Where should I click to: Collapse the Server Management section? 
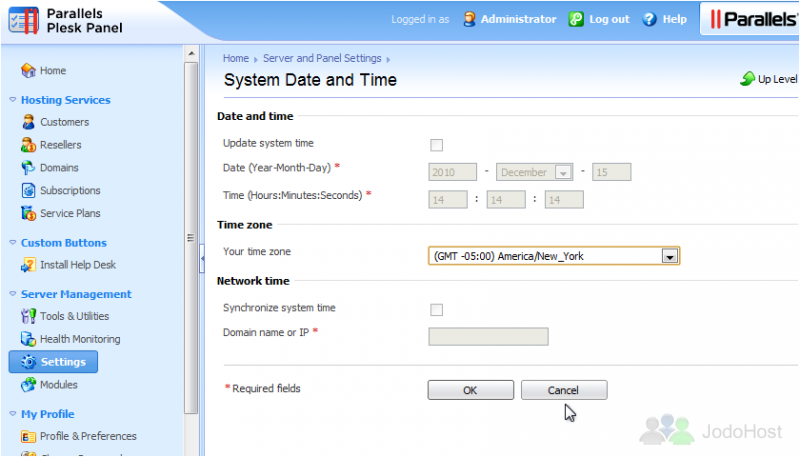(x=13, y=294)
